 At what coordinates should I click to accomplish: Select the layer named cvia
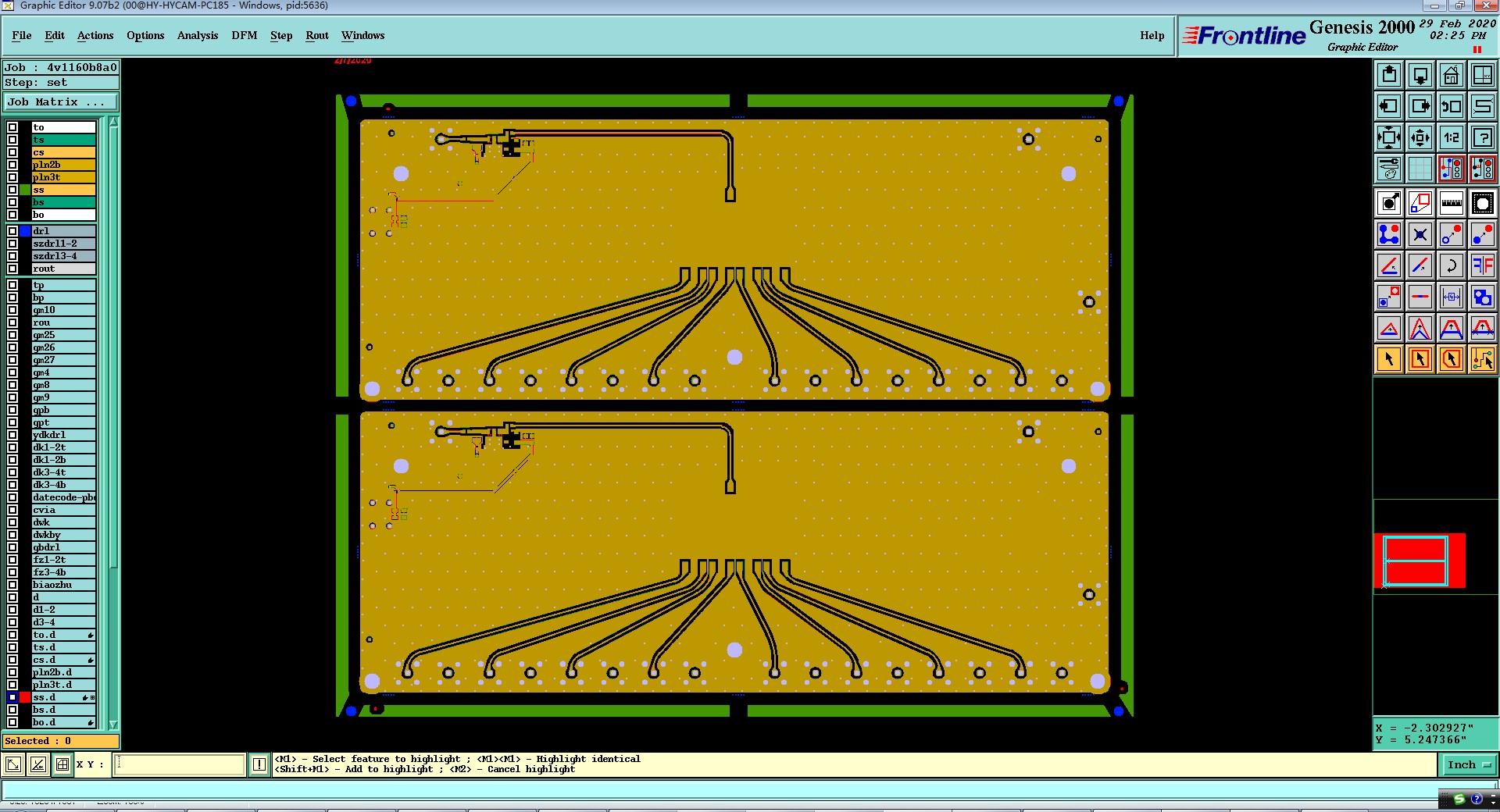pyautogui.click(x=63, y=510)
